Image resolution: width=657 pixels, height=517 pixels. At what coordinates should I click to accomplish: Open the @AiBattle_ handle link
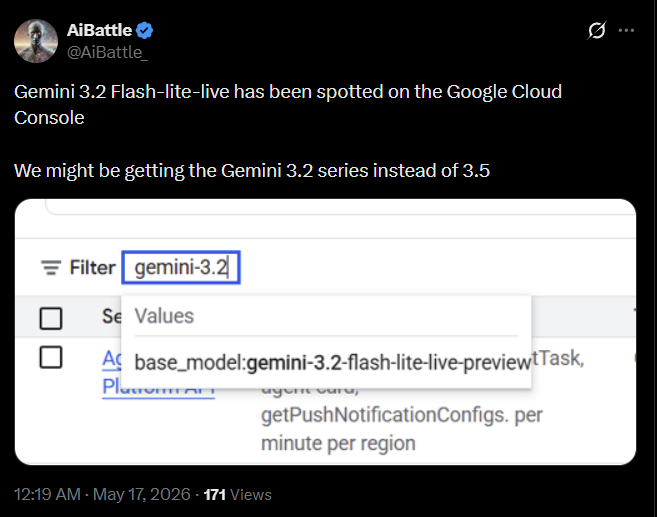pyautogui.click(x=107, y=52)
